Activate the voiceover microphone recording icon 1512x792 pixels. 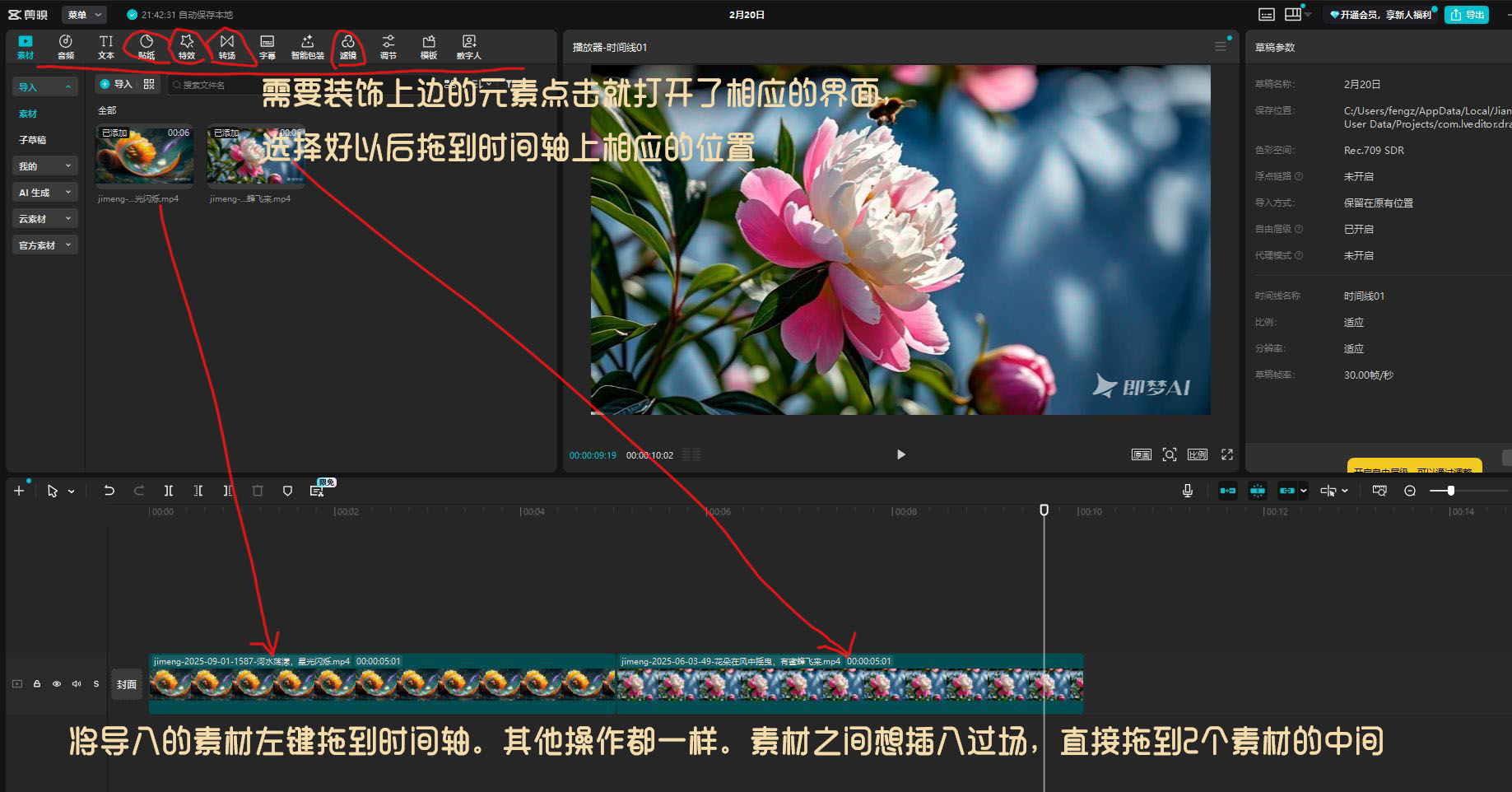click(1186, 490)
